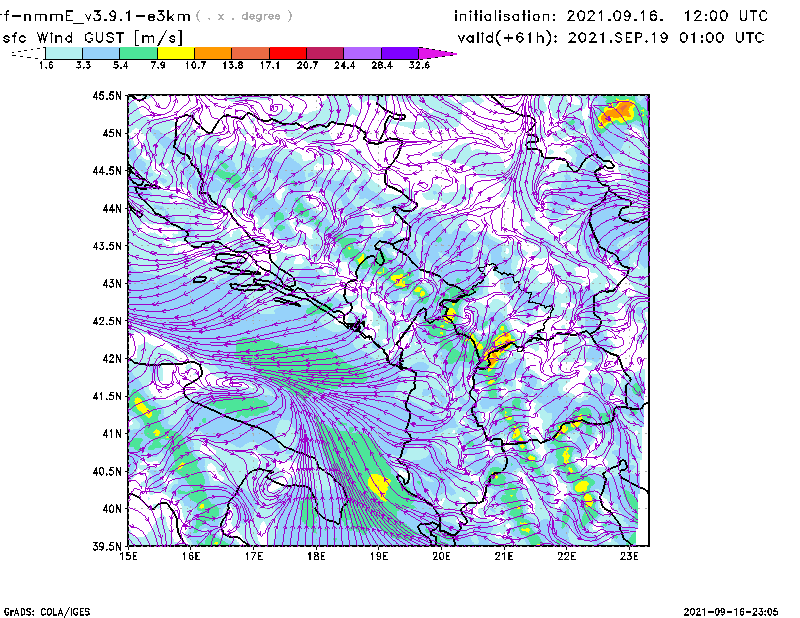This screenshot has width=800, height=618.
Task: Pick the orange legend color swatch
Action: point(213,53)
